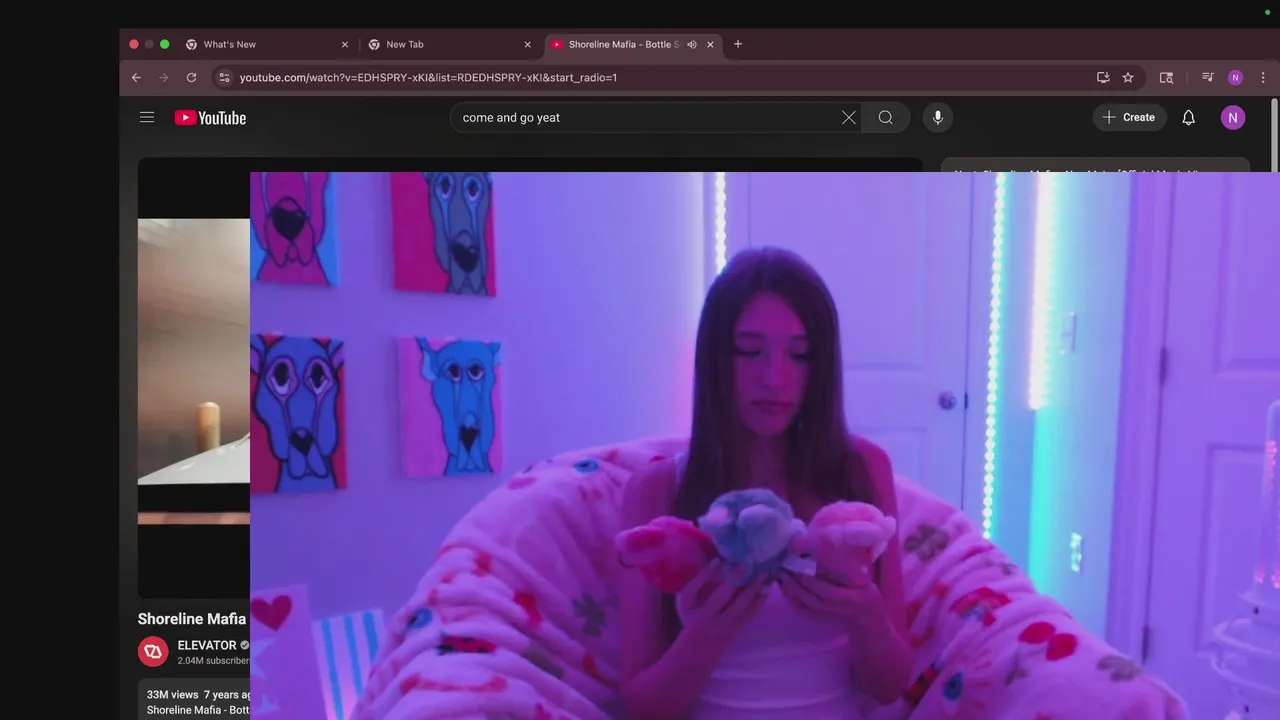Open the Google Lens search icon in toolbar

(1166, 77)
